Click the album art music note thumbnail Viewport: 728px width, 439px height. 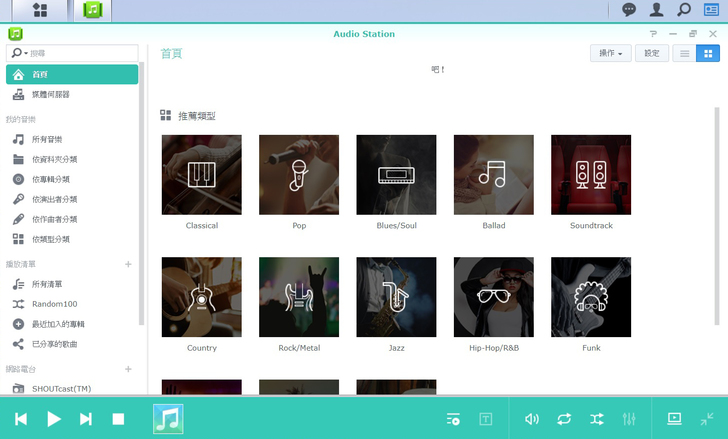pos(168,419)
